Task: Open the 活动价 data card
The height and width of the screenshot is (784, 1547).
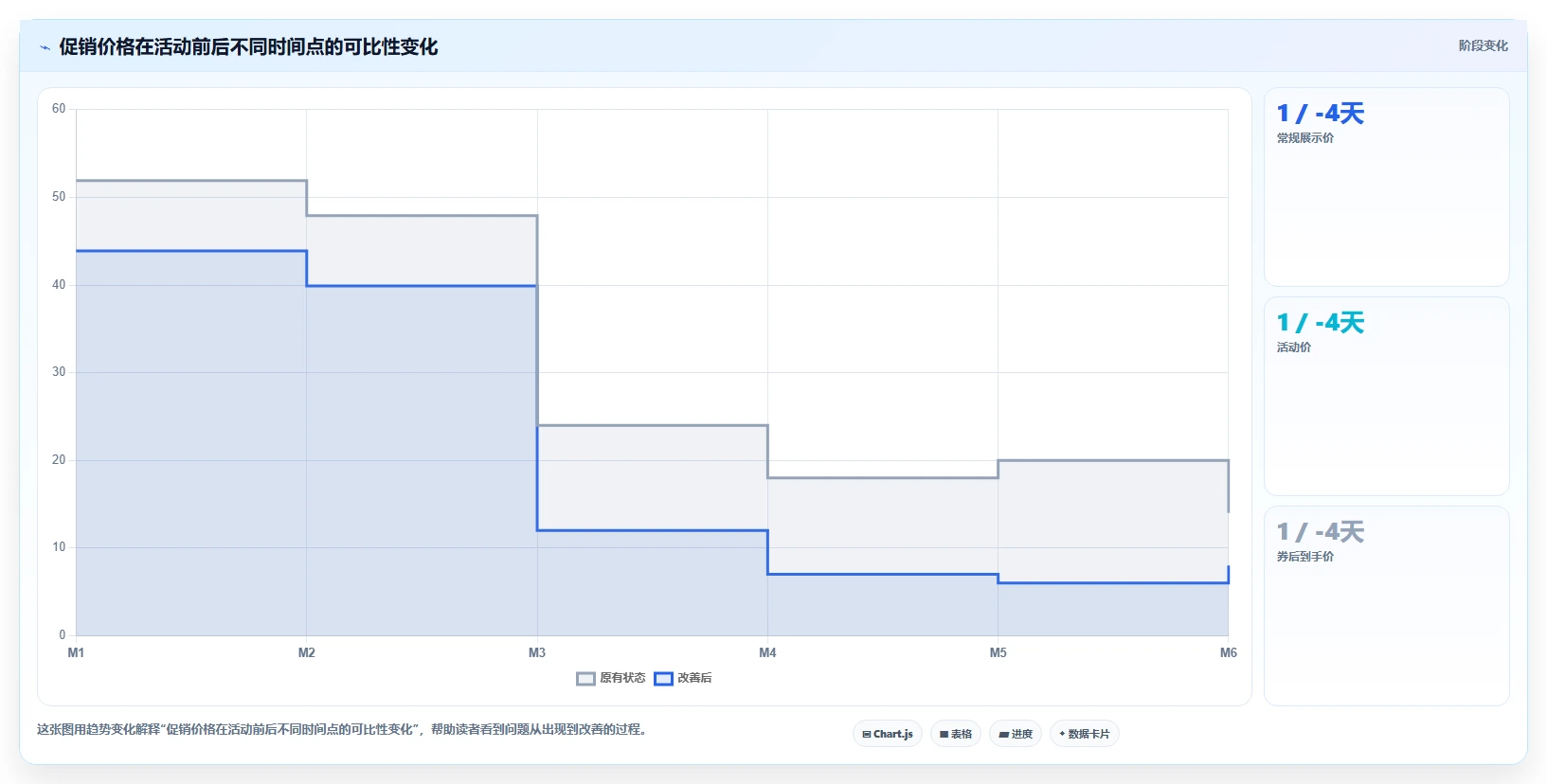Action: pyautogui.click(x=1387, y=397)
